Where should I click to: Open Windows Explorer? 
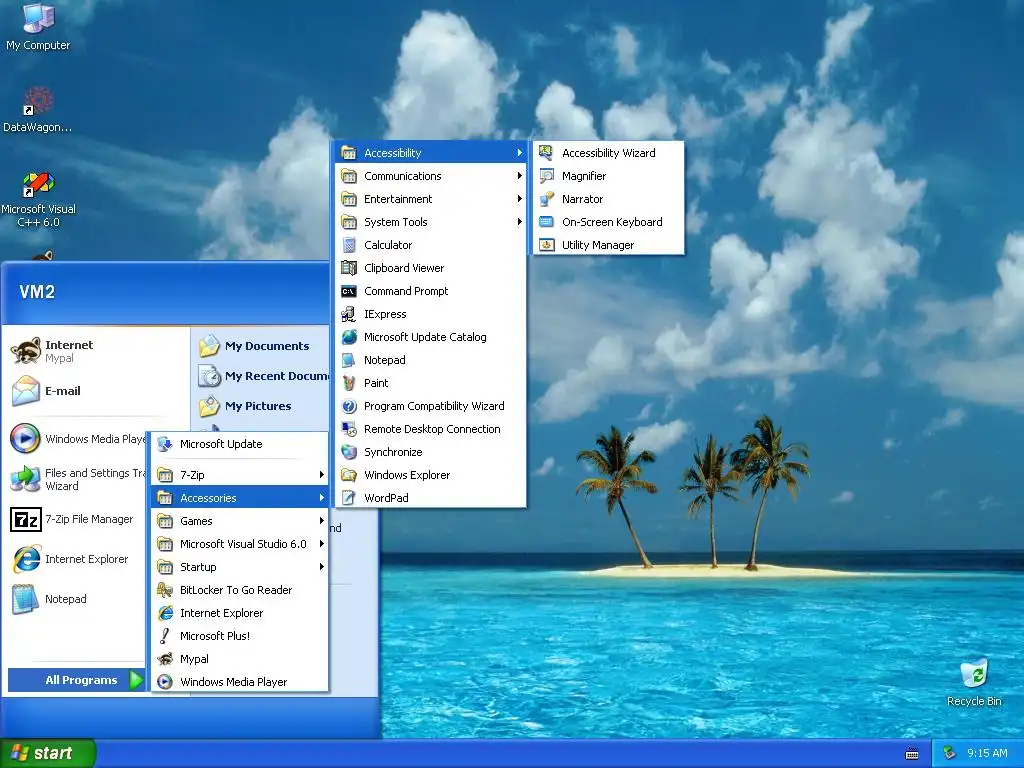tap(431, 475)
